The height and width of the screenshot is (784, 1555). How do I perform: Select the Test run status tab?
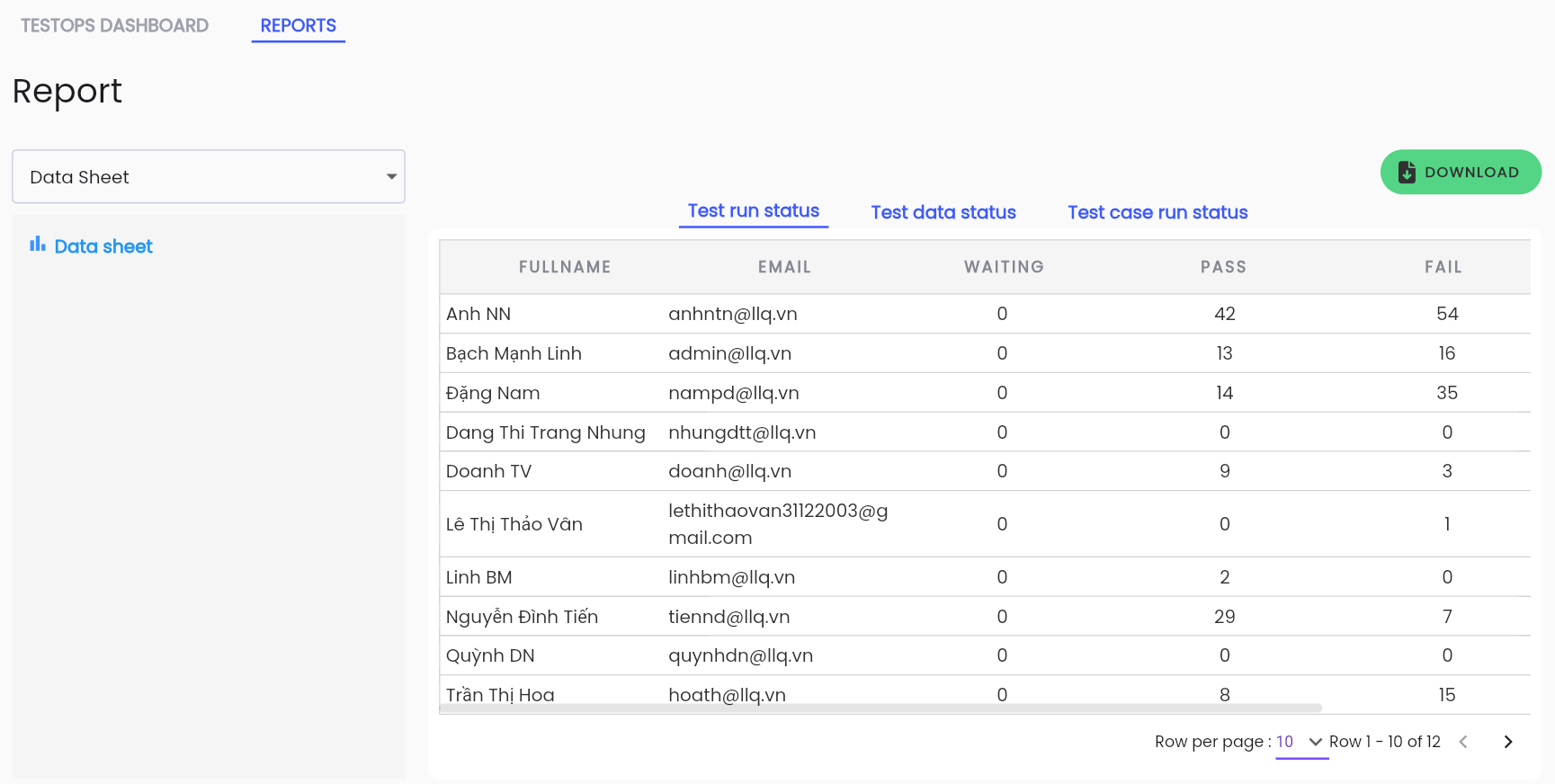pos(754,211)
